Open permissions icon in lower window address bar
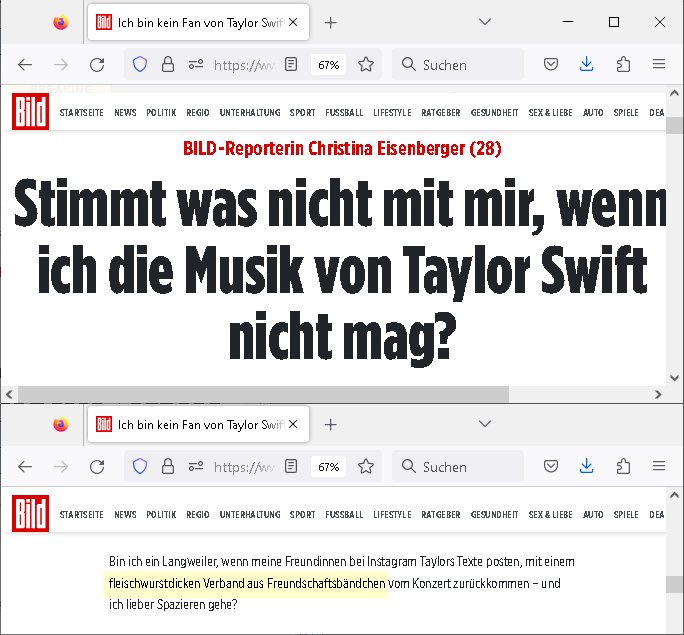The image size is (684, 635). [x=196, y=467]
